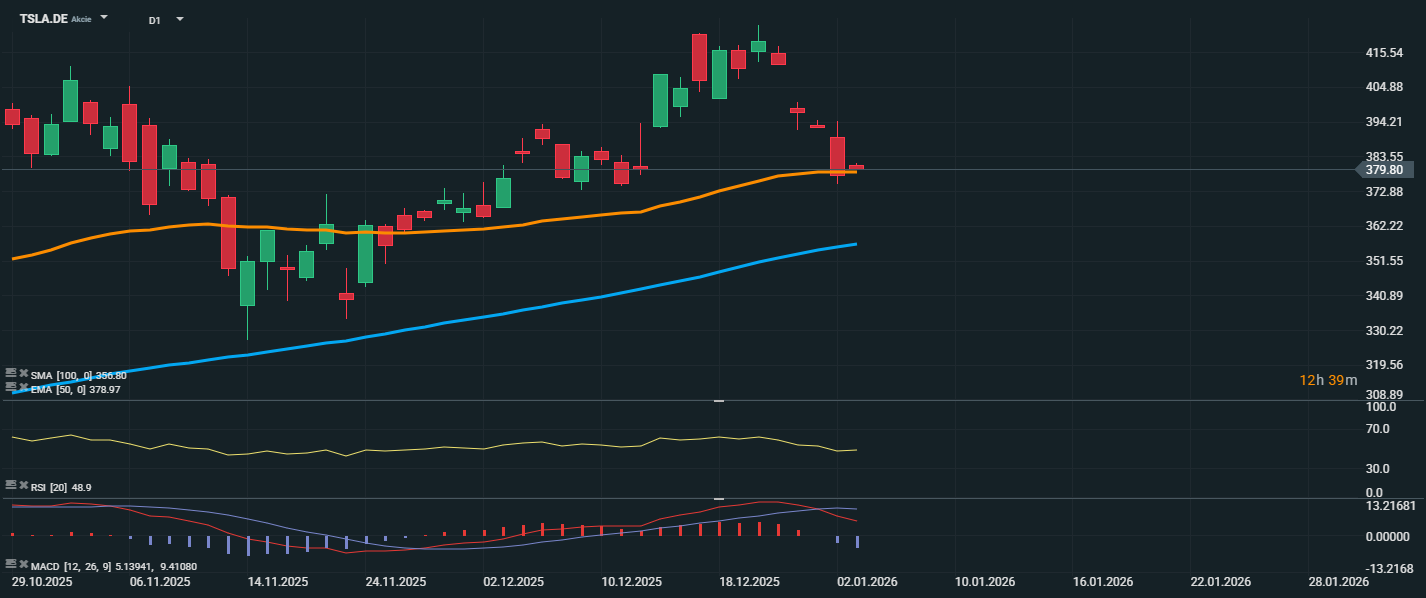Click the 02.12.2025 date label
Screen dimensions: 1426x598
[x=514, y=582]
